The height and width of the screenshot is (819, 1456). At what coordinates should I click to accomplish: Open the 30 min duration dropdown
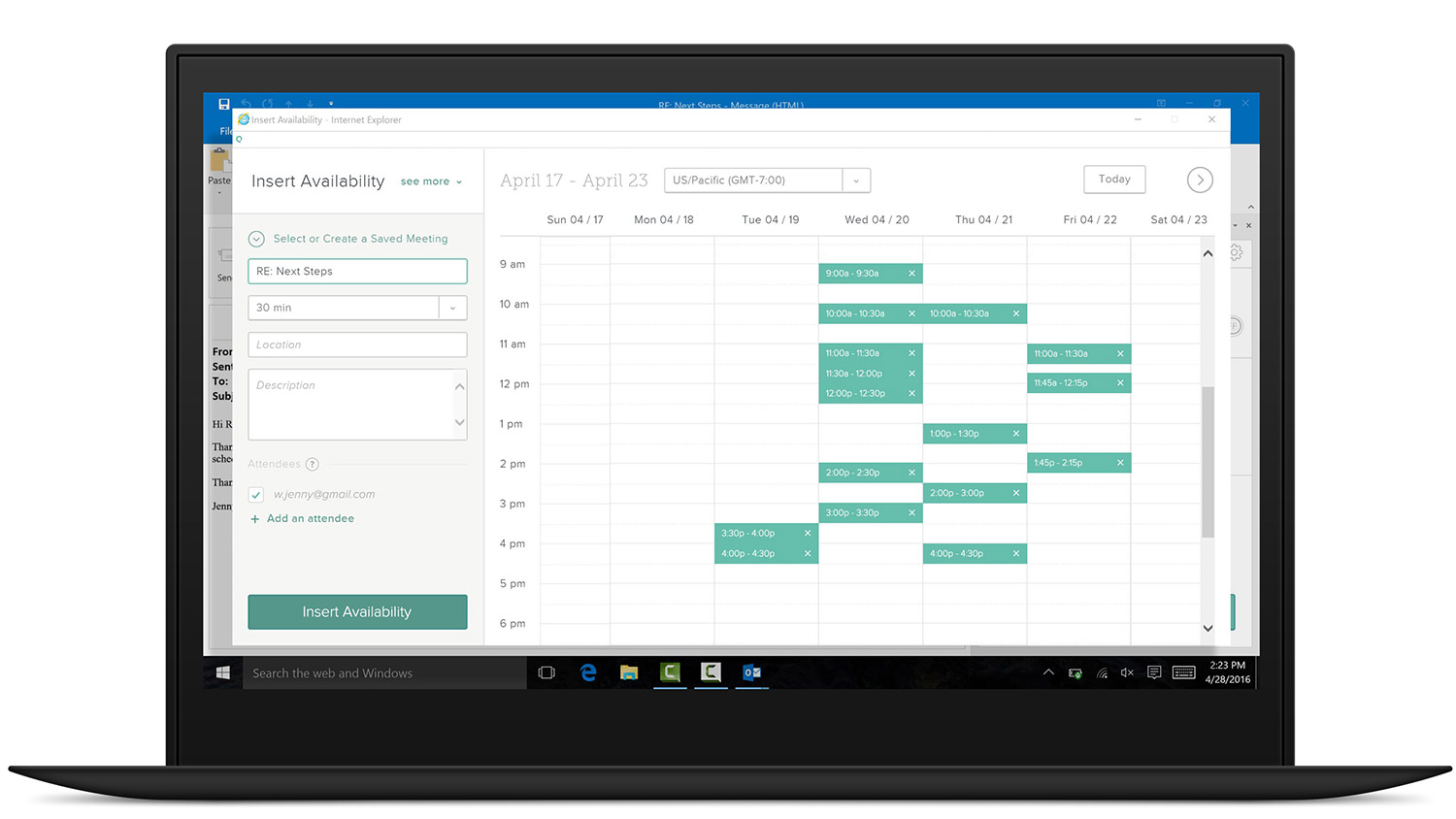point(452,308)
